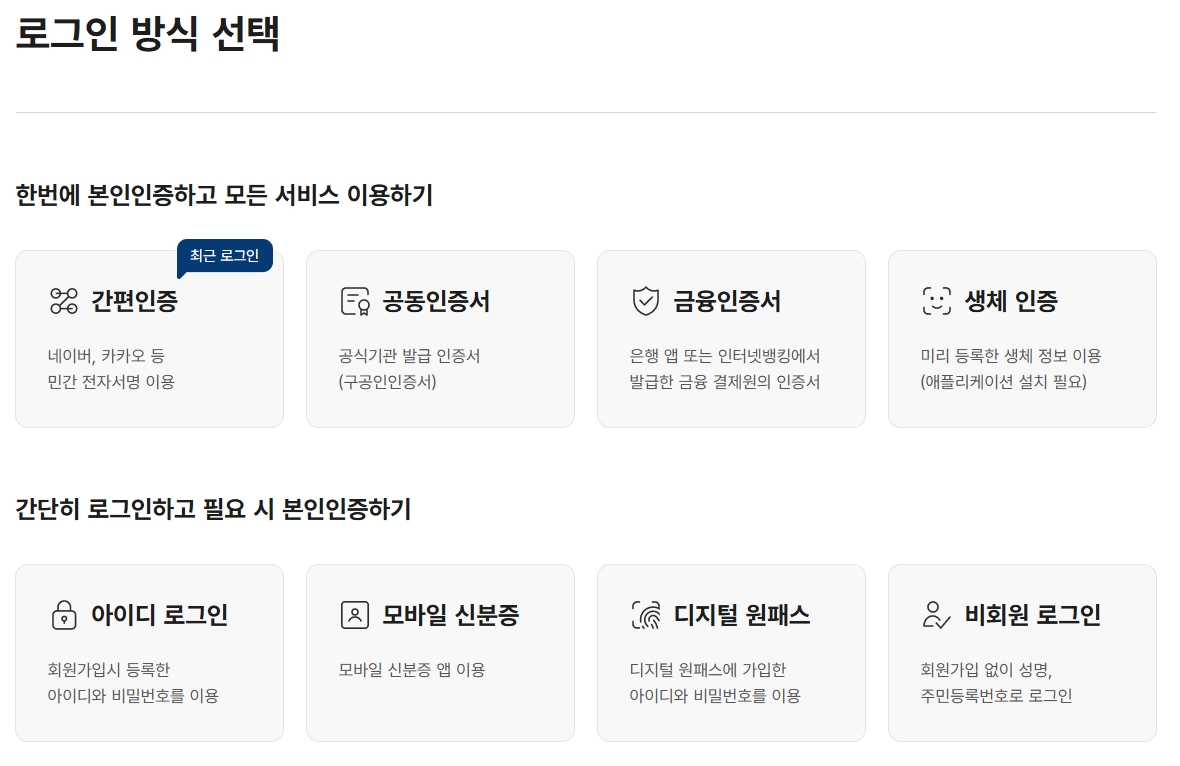Click the 최근 로그인 badge
The width and height of the screenshot is (1180, 766).
click(x=227, y=255)
